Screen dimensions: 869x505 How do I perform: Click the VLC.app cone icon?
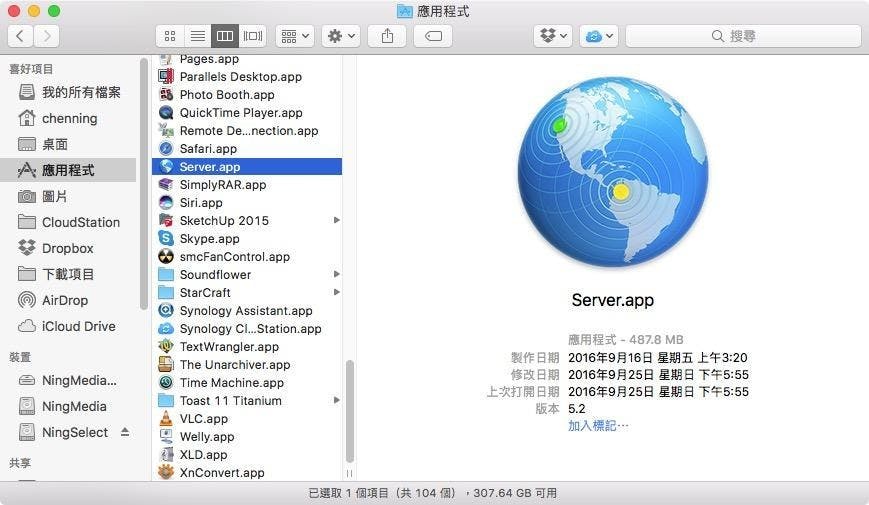[166, 419]
